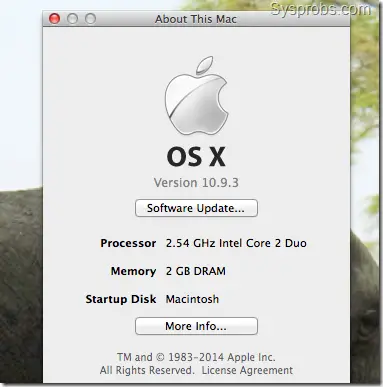The height and width of the screenshot is (387, 383).
Task: Select the 2.54 GHz Intel Core 2 Duo value
Action: pyautogui.click(x=236, y=243)
